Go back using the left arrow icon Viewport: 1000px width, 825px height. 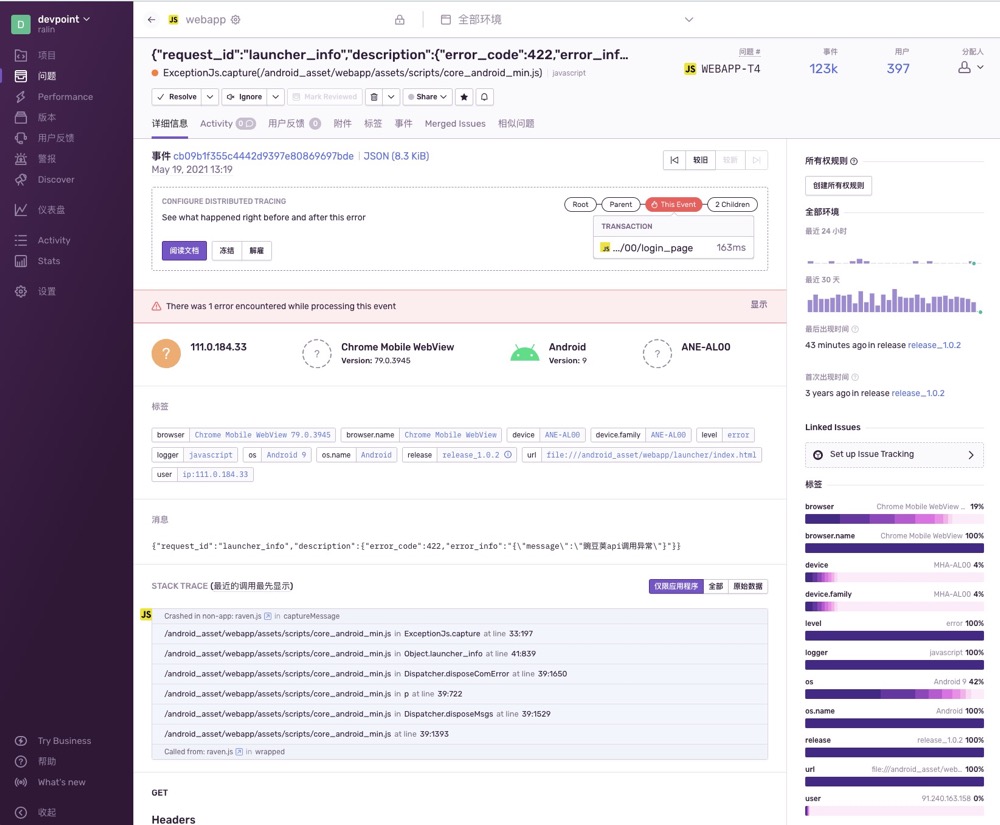pos(151,19)
